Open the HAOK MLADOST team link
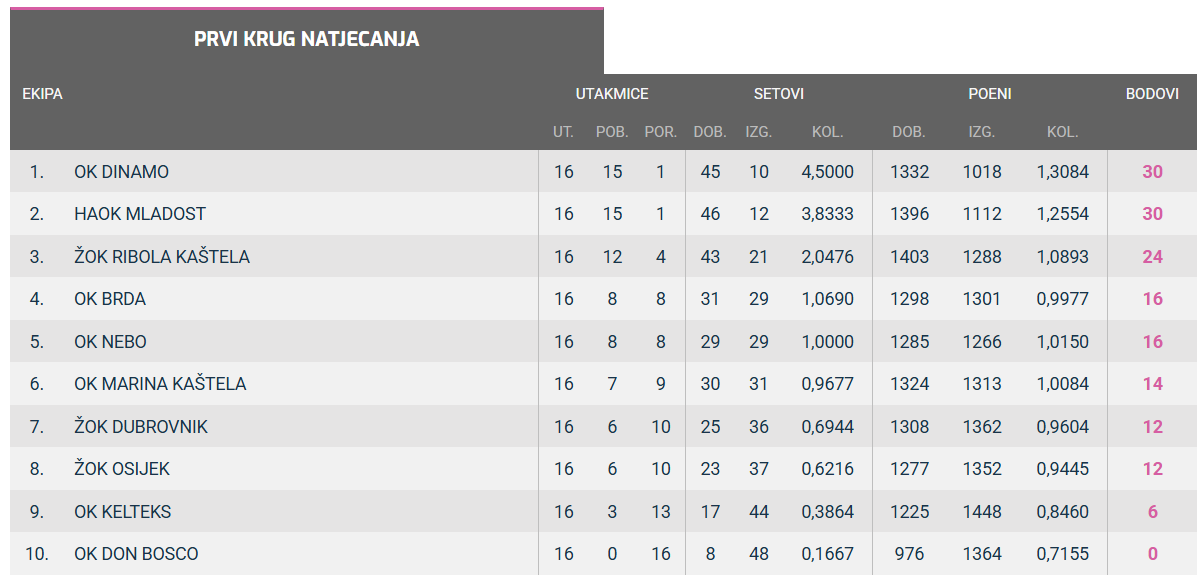Image resolution: width=1203 pixels, height=582 pixels. click(140, 214)
